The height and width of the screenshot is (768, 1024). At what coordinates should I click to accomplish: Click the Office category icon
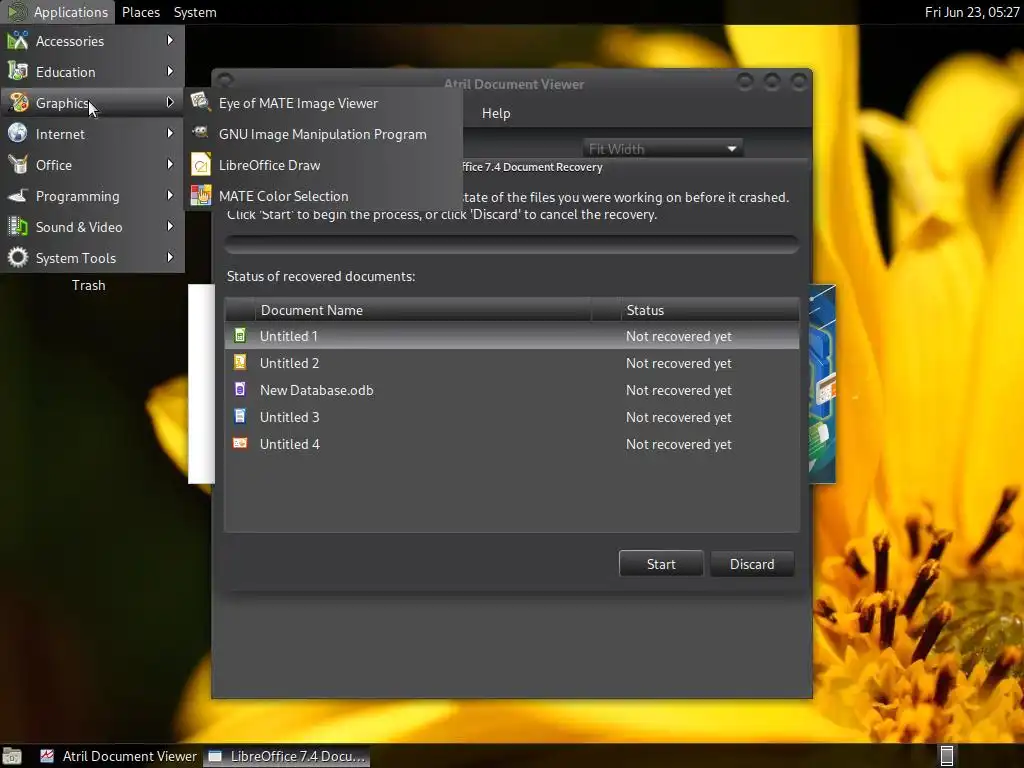[18, 165]
